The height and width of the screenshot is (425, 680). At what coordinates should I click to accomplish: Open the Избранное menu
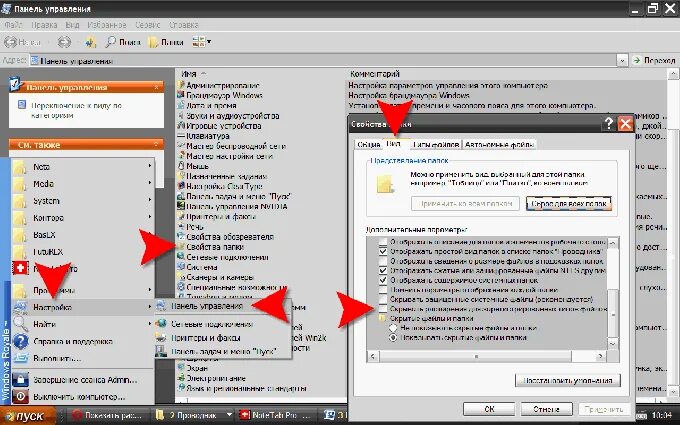pyautogui.click(x=107, y=25)
